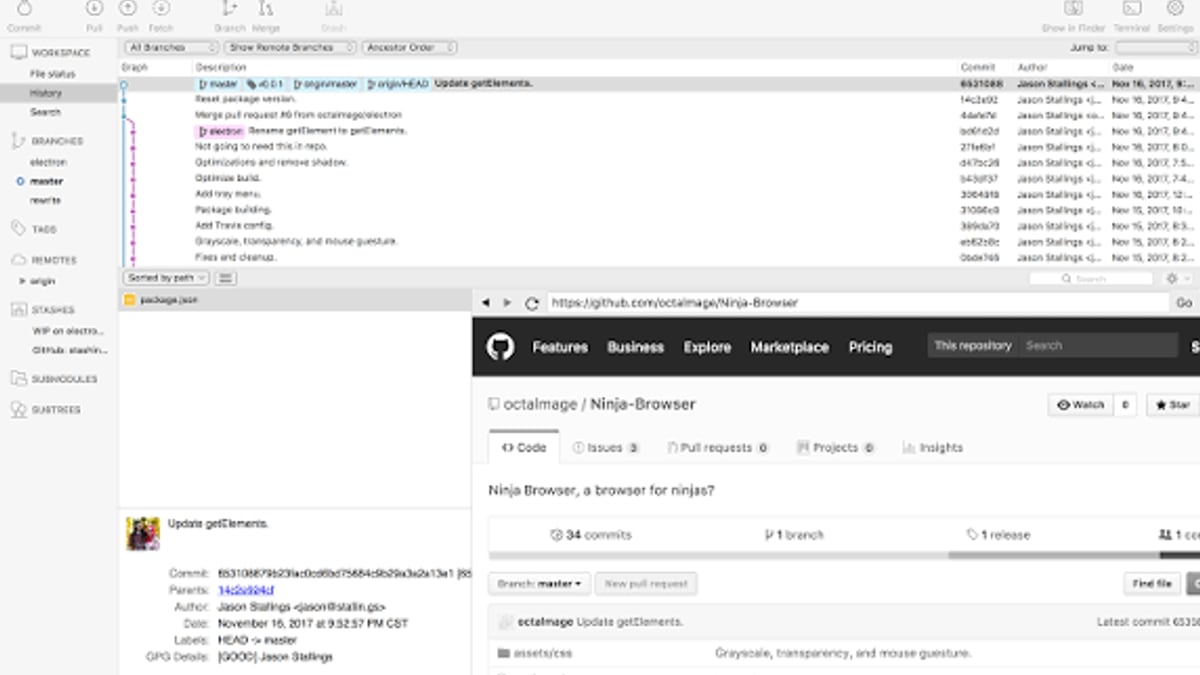
Task: Open the Sorted by path dropdown
Action: (x=166, y=278)
